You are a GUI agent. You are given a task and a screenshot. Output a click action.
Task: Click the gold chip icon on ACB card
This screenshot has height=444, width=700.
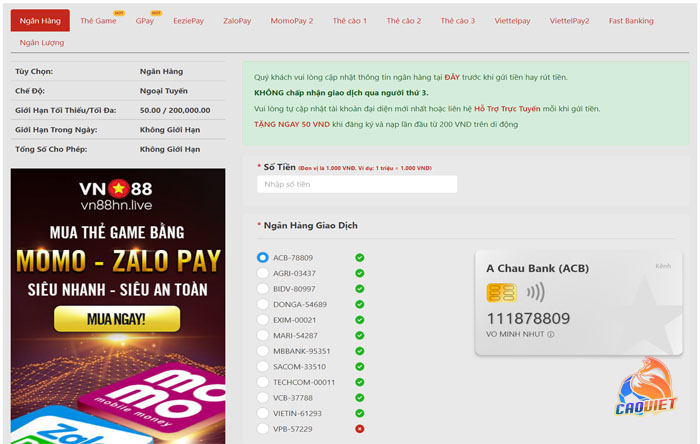[x=501, y=293]
